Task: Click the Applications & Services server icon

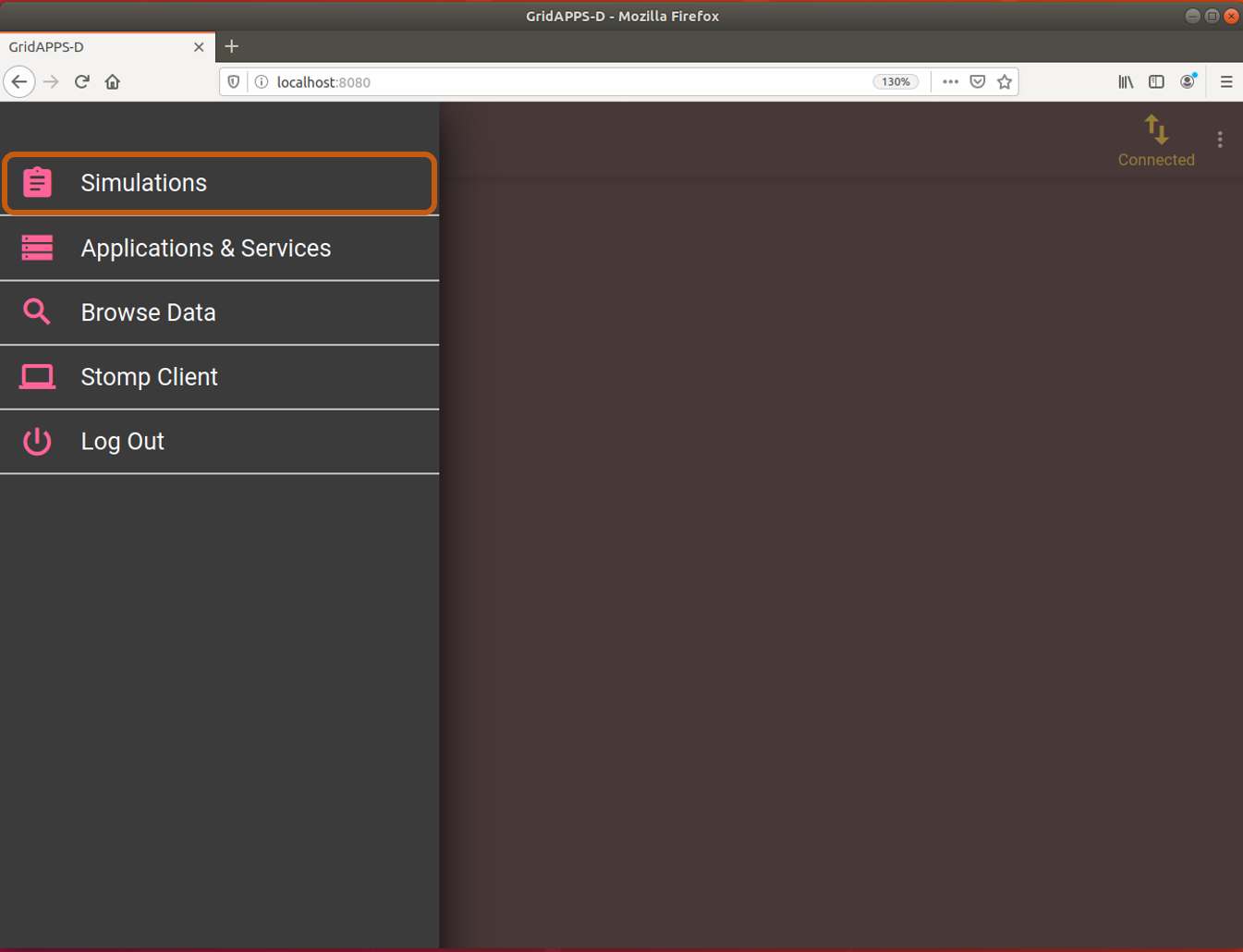Action: click(x=37, y=248)
